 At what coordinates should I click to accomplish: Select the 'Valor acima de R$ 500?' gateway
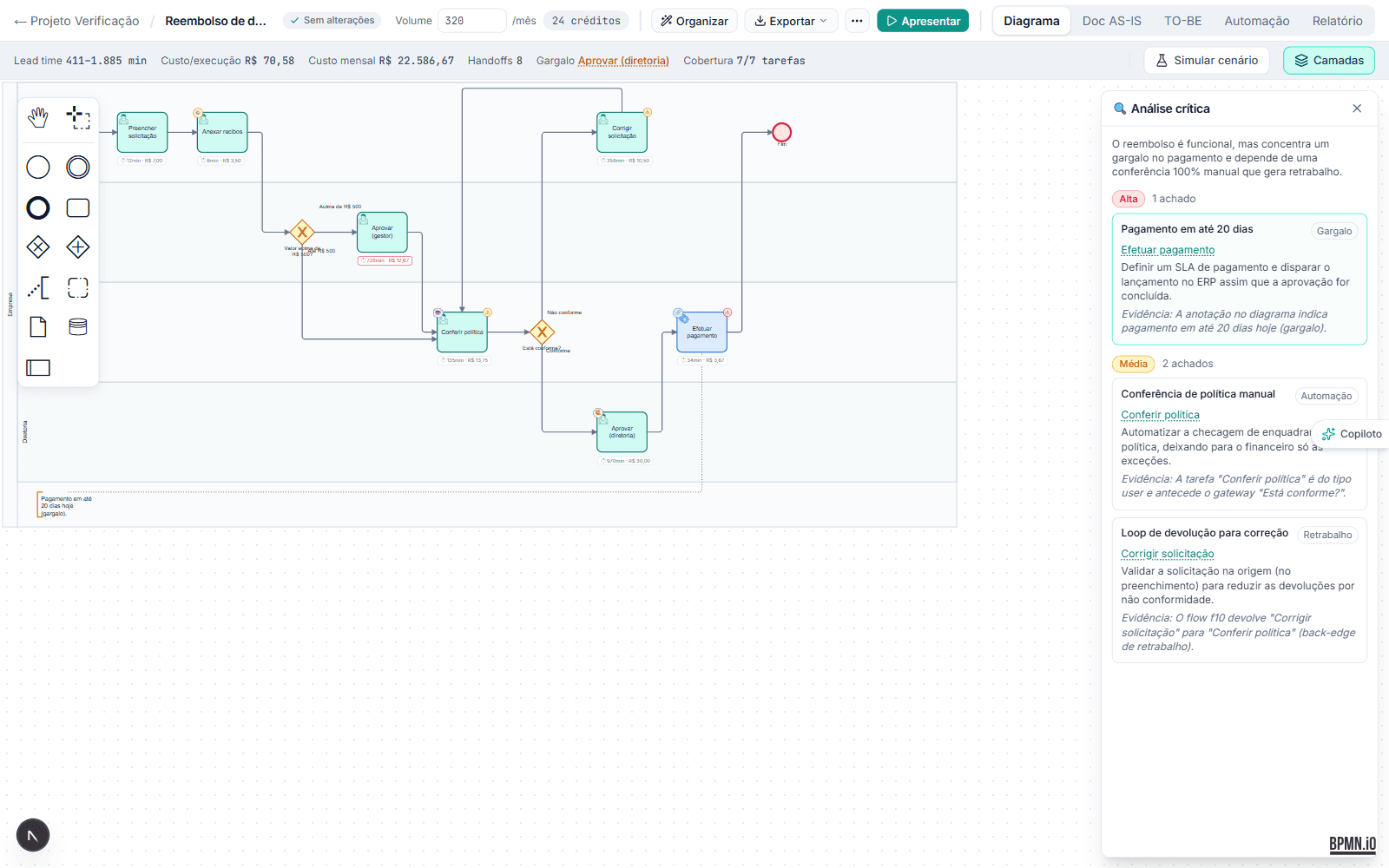pos(302,232)
